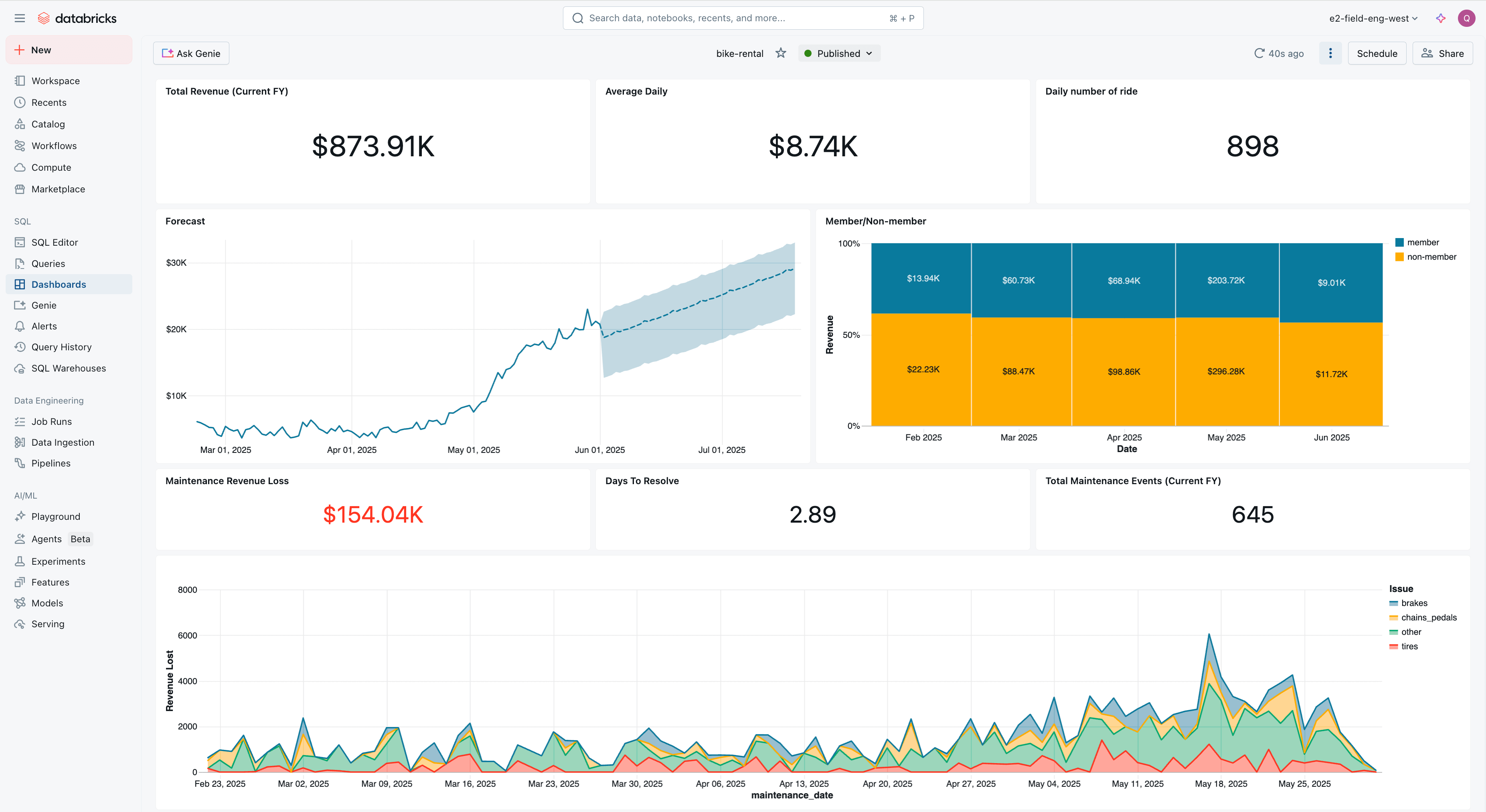Open Alerts via the bell icon
The image size is (1486, 812).
pos(20,326)
